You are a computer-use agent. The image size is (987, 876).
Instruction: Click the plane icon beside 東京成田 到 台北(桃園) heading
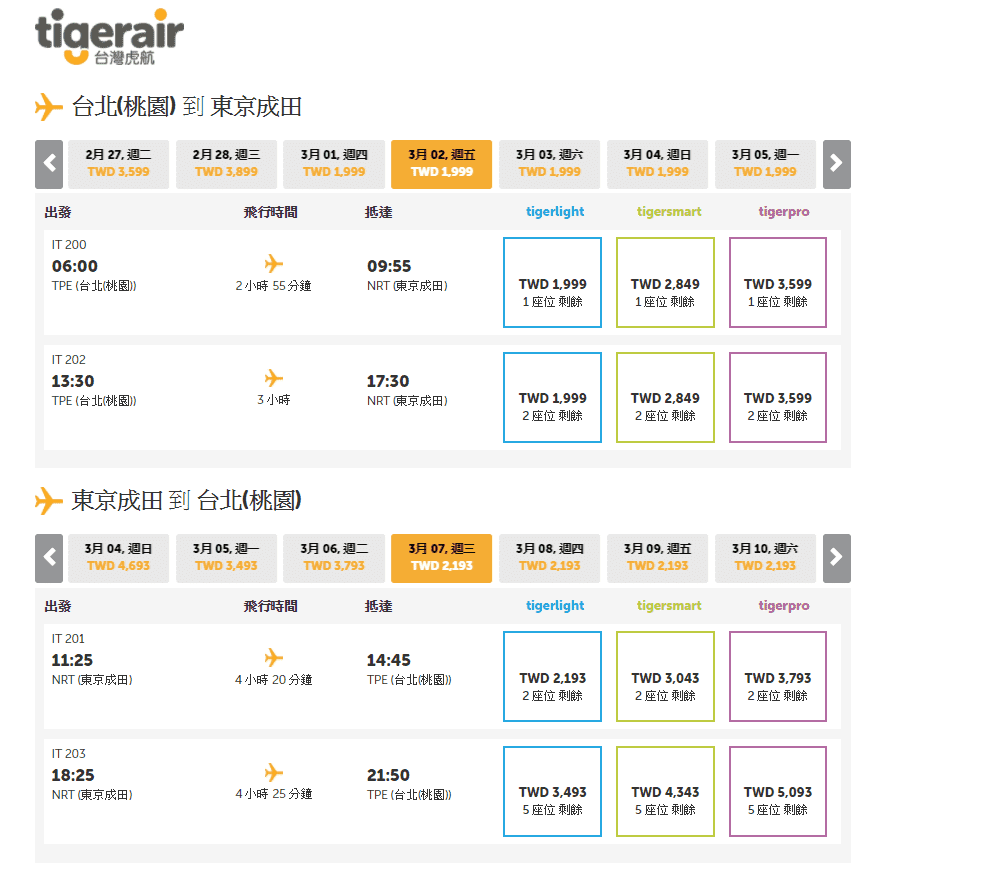[48, 500]
